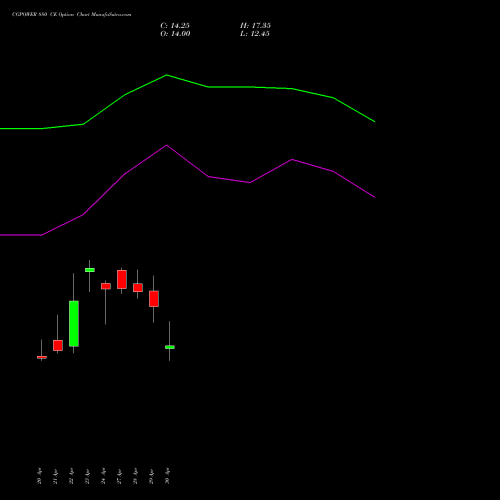500x500 pixels.
Task: Click the chart title text at top left
Action: (x=72, y=15)
